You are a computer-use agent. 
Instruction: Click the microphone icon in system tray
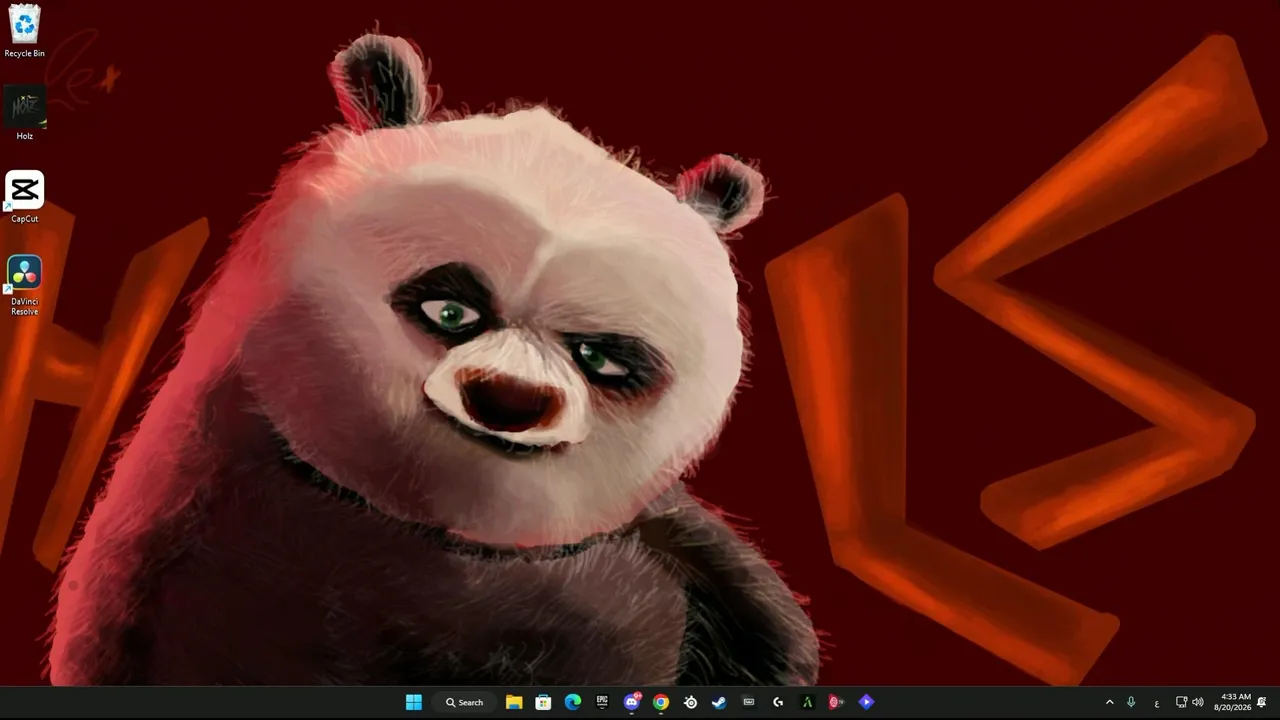[1131, 702]
